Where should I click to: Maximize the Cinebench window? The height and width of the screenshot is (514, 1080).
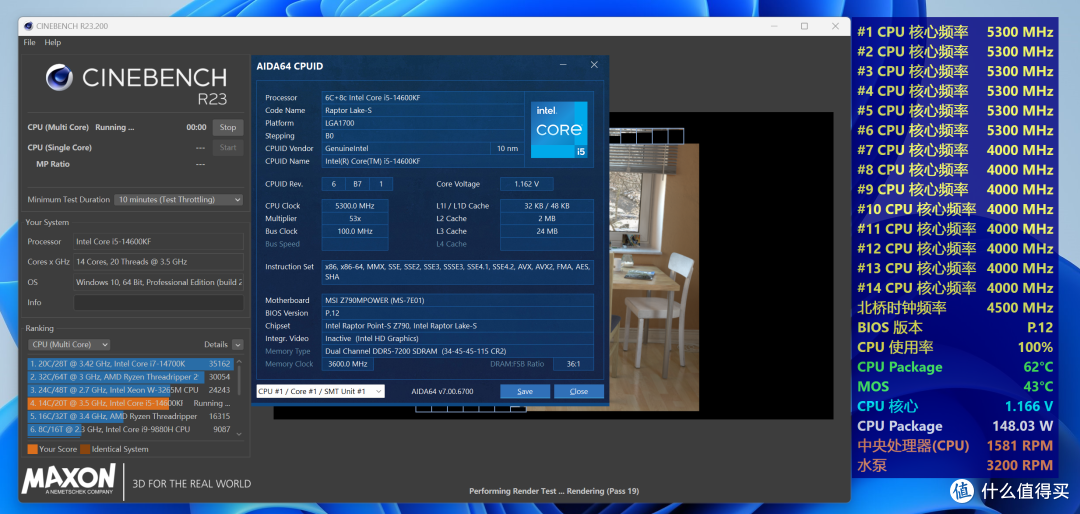[804, 26]
